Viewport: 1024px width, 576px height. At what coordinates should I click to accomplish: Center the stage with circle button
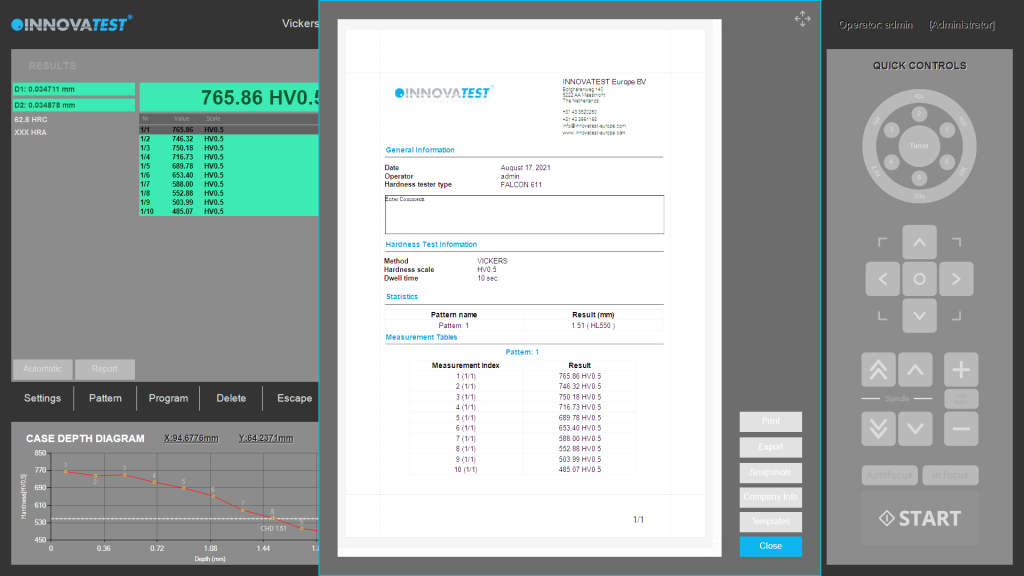point(920,279)
